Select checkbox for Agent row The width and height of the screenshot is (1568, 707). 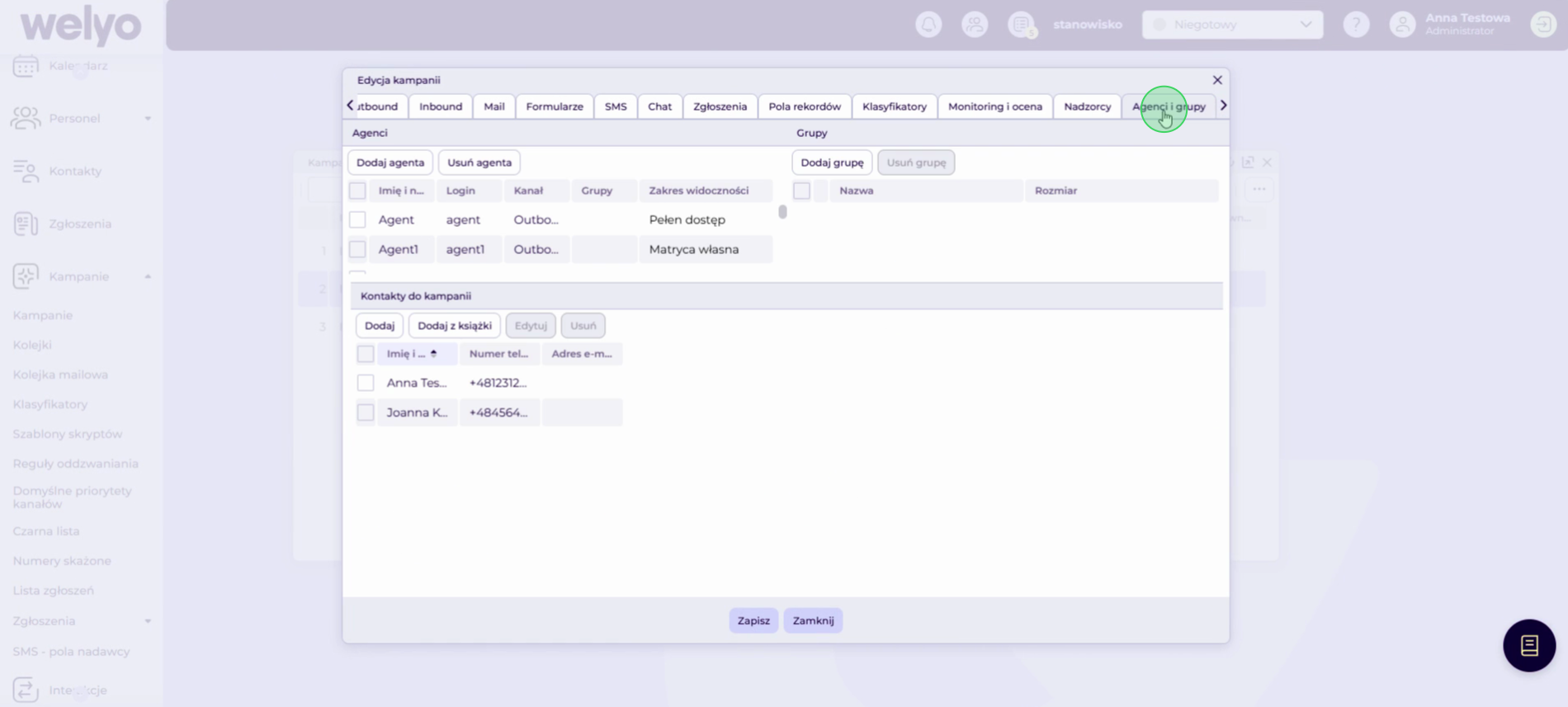coord(357,219)
